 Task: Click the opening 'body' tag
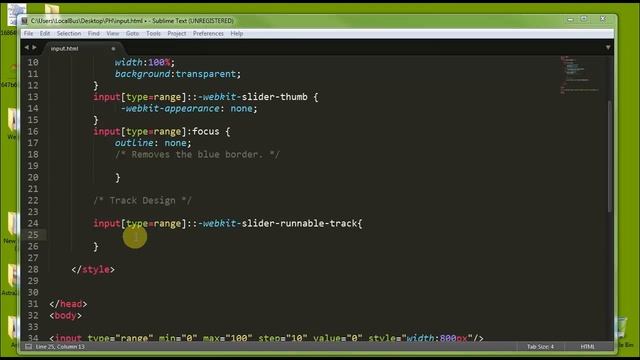pos(65,316)
